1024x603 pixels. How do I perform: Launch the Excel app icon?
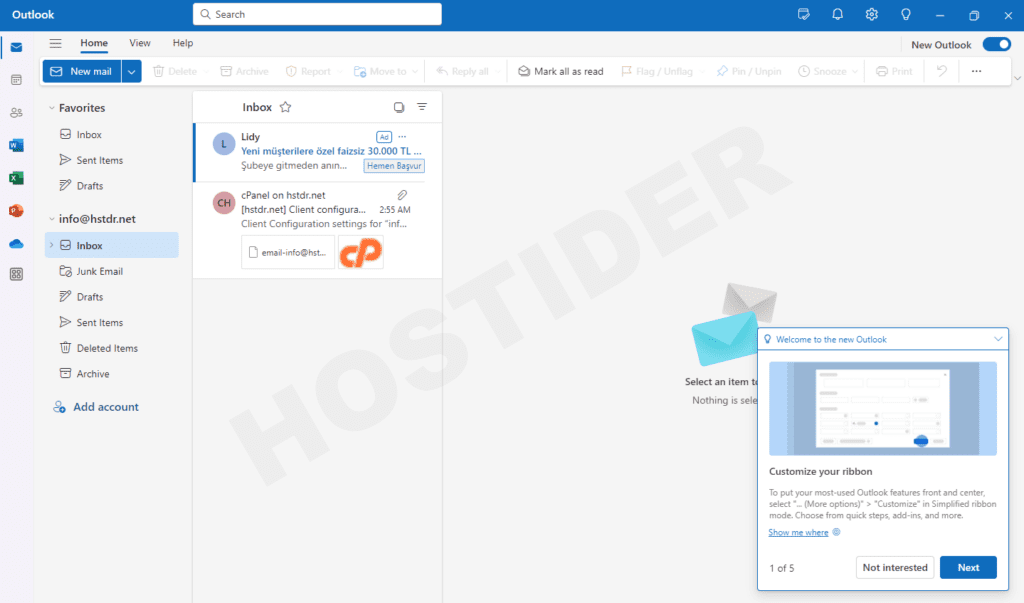[16, 178]
